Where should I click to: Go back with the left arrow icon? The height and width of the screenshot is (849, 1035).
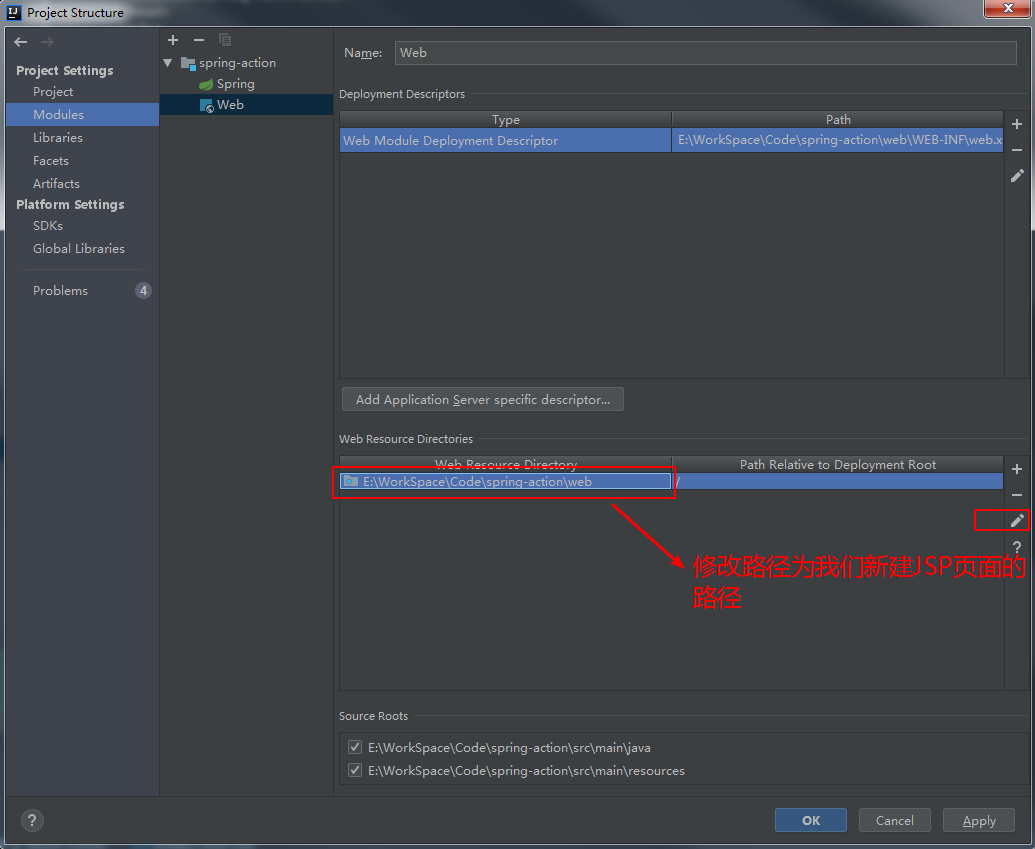tap(20, 42)
